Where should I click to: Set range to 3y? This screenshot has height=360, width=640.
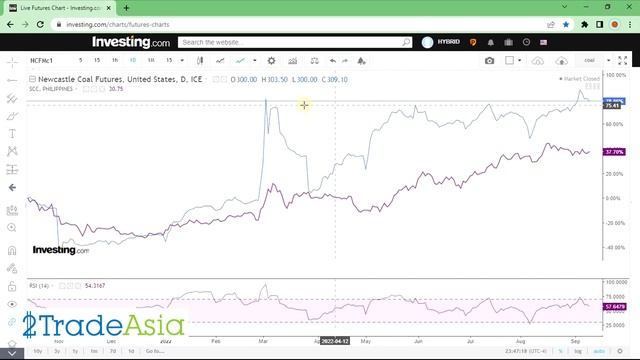tap(57, 351)
